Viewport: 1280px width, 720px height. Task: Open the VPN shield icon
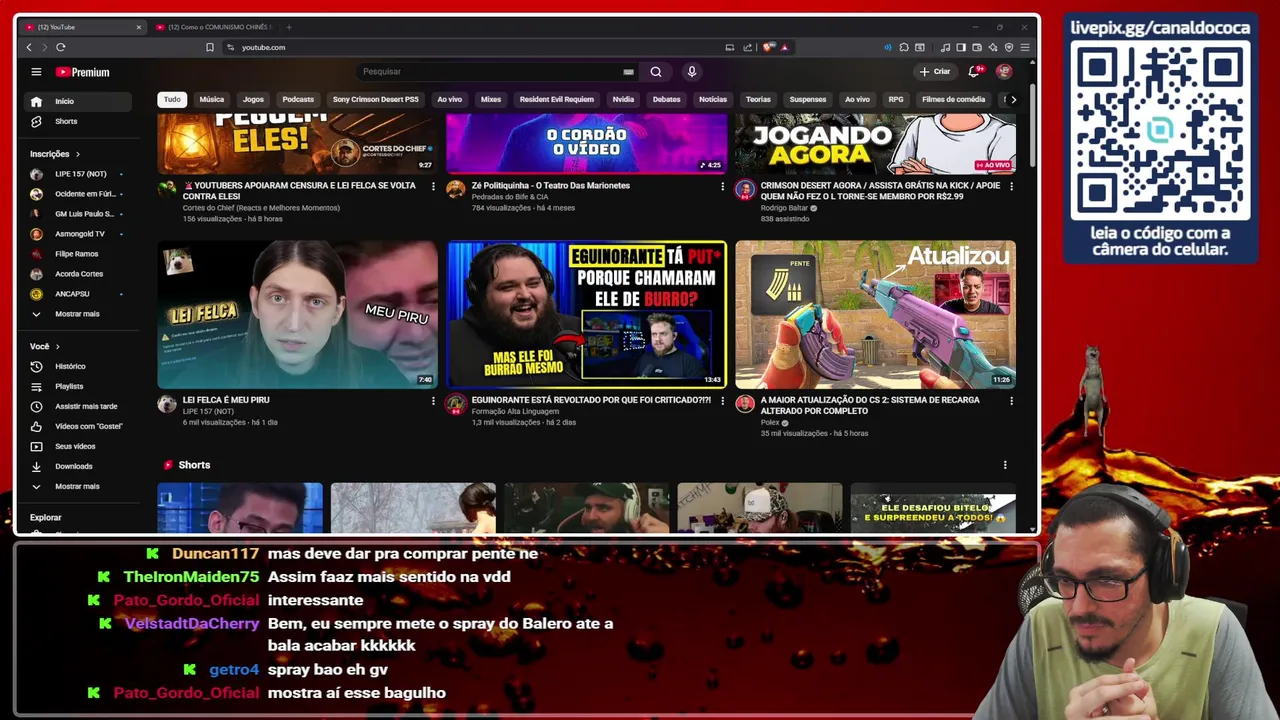pyautogui.click(x=1009, y=47)
